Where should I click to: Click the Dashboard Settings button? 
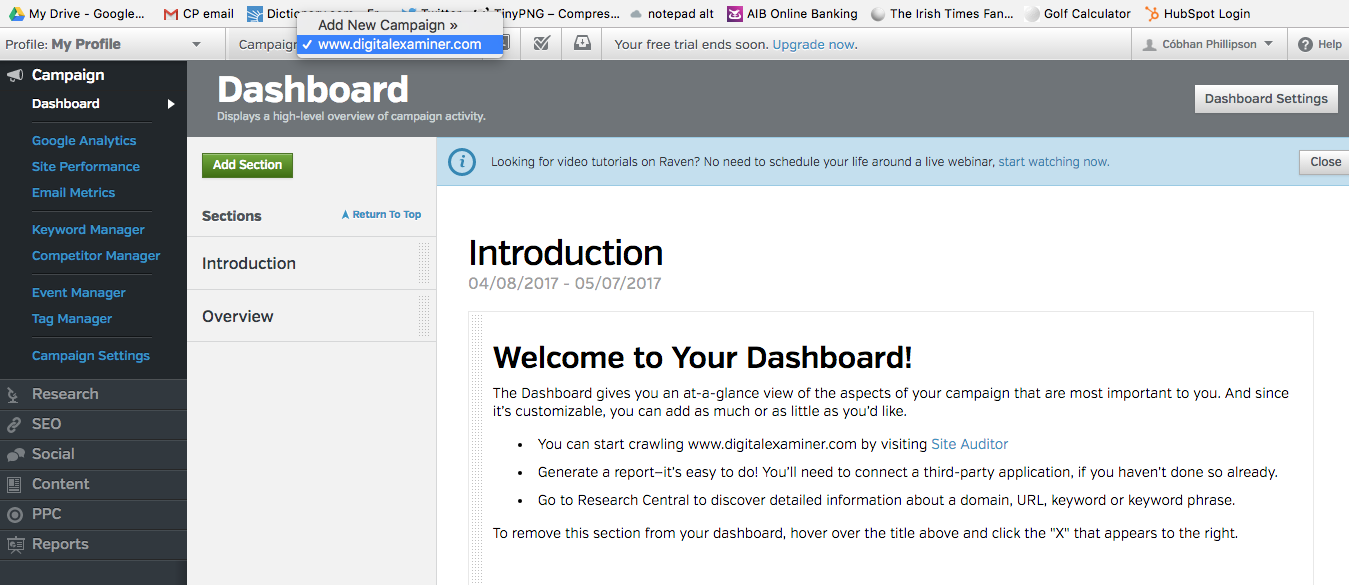(1266, 99)
